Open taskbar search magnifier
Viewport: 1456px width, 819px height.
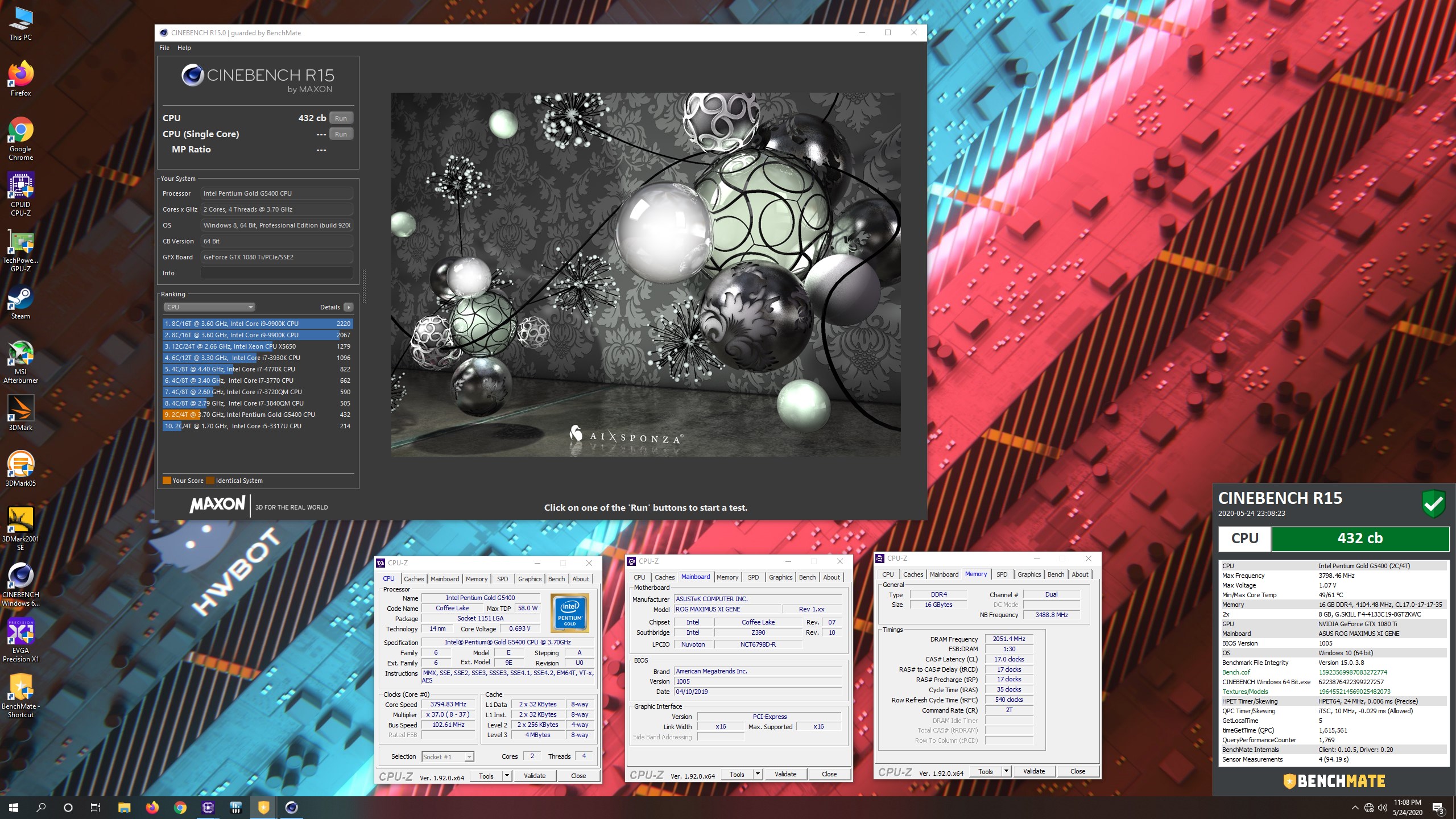[41, 807]
